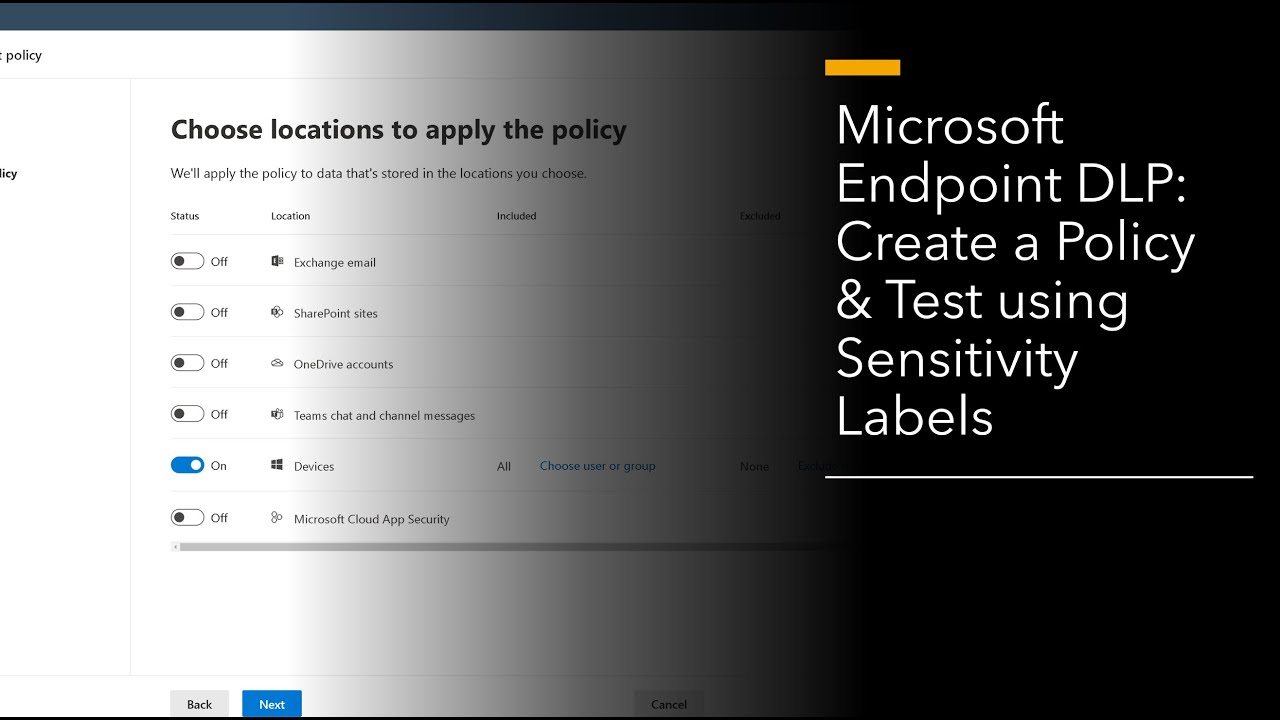Image resolution: width=1280 pixels, height=720 pixels.
Task: Select the Microsoft Cloud App Security label
Action: coord(372,519)
